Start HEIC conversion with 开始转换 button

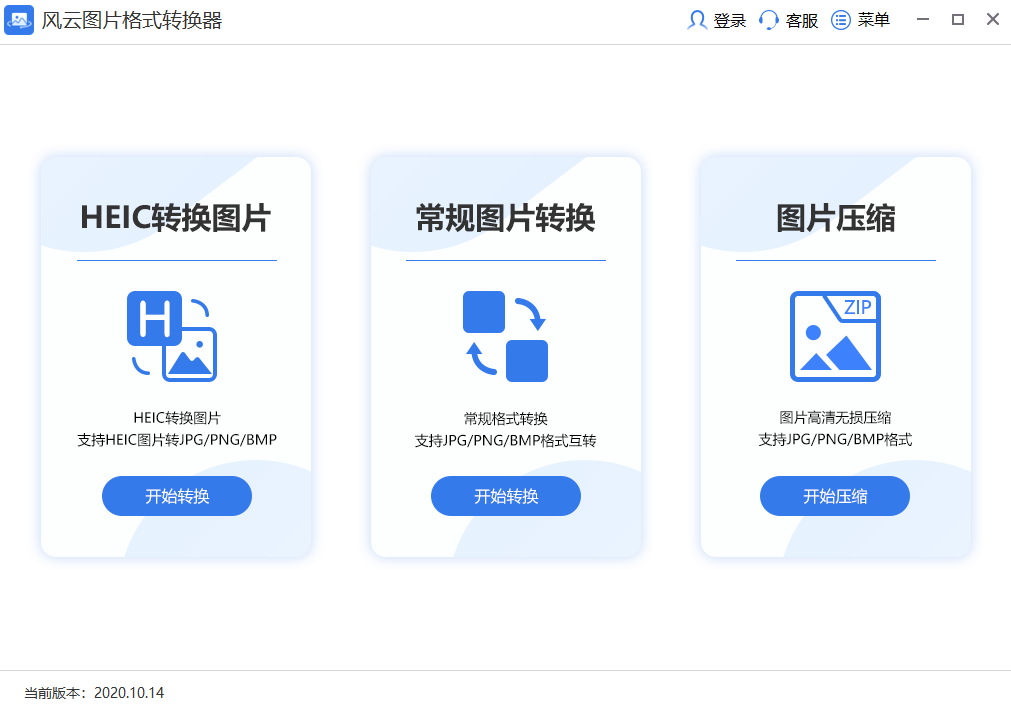[x=176, y=496]
